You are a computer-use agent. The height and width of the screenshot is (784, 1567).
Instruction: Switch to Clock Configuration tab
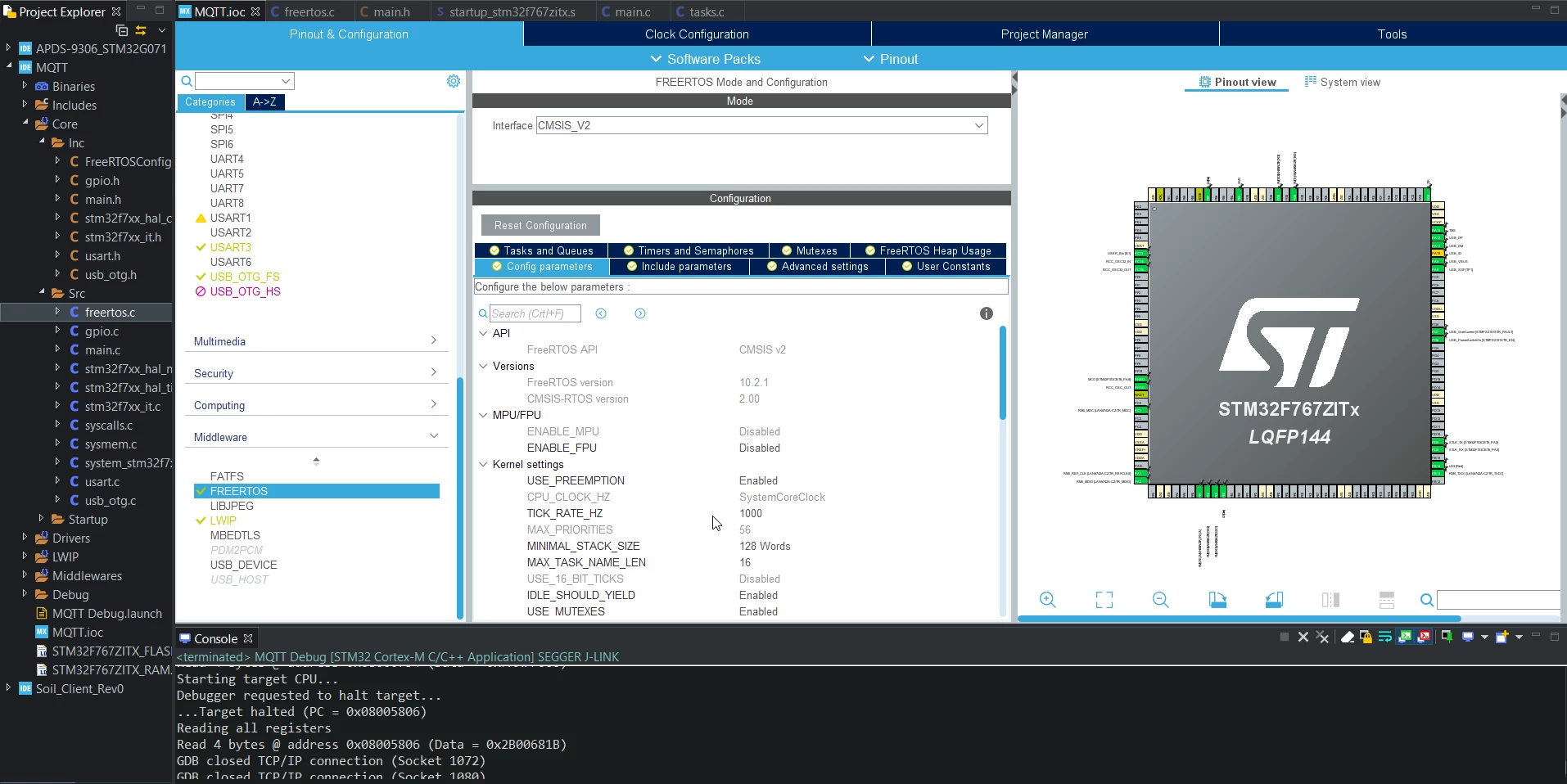697,34
